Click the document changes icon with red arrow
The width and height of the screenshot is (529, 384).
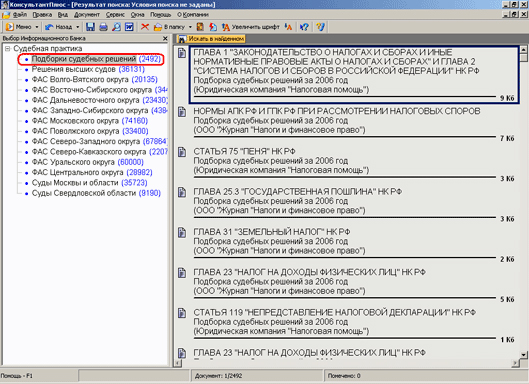coord(213,27)
